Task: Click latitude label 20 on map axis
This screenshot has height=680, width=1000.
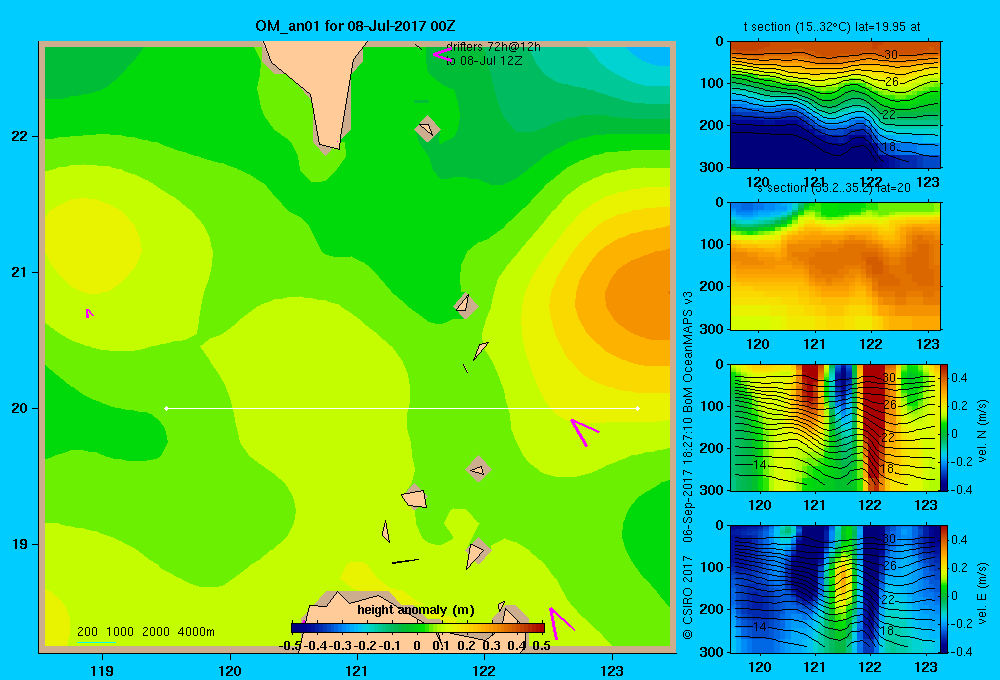Action: click(x=19, y=408)
